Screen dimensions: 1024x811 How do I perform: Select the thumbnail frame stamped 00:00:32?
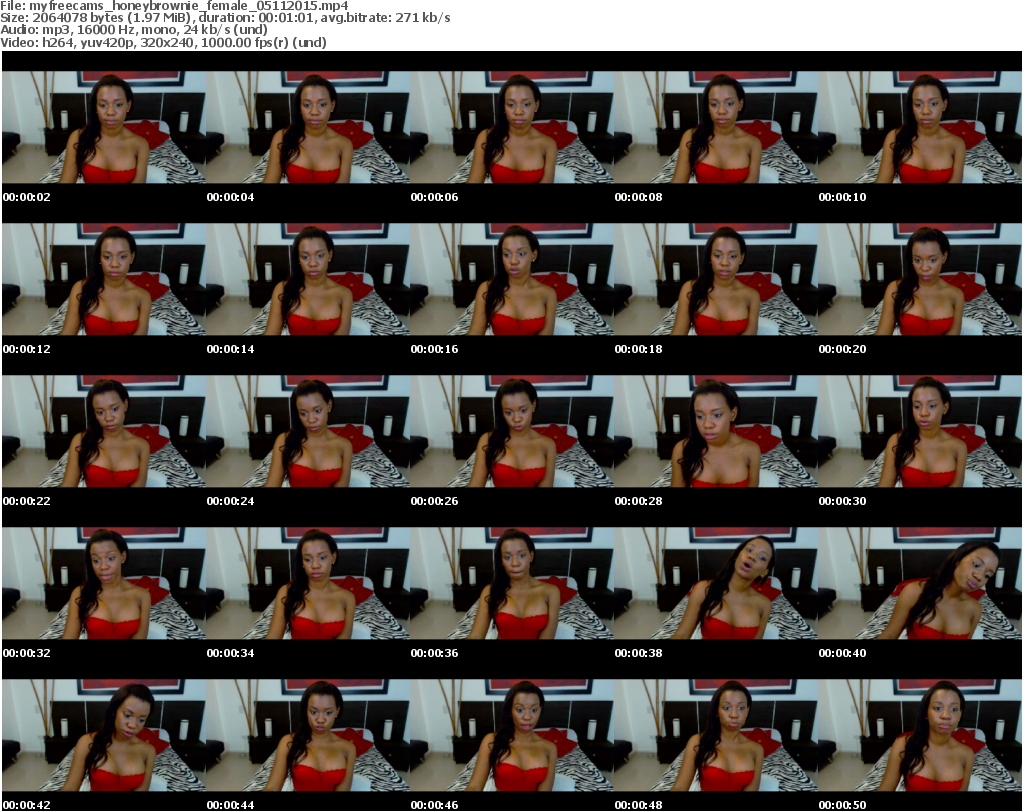coord(104,584)
